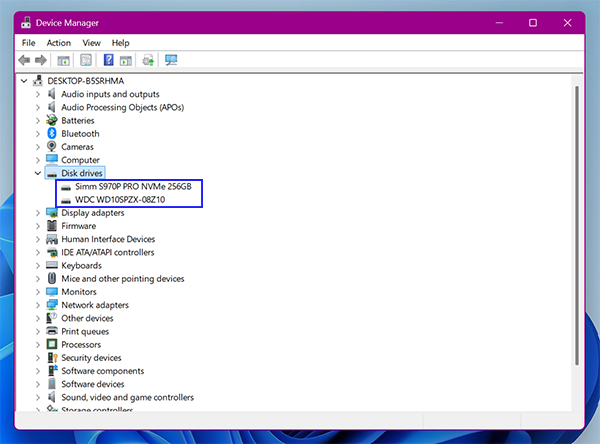Collapse the Disk drives category
The height and width of the screenshot is (444, 600).
38,173
